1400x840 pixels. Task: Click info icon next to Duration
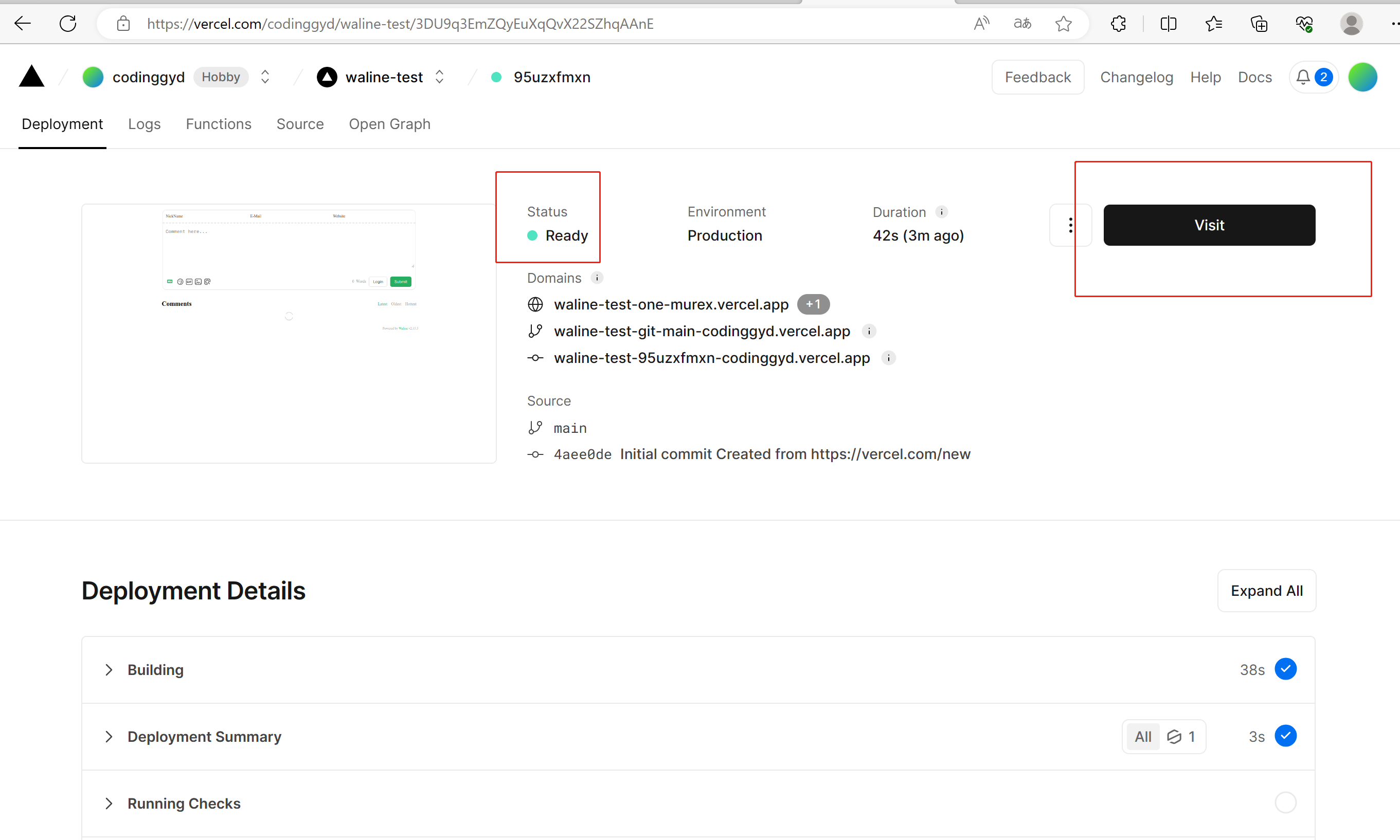pyautogui.click(x=941, y=212)
